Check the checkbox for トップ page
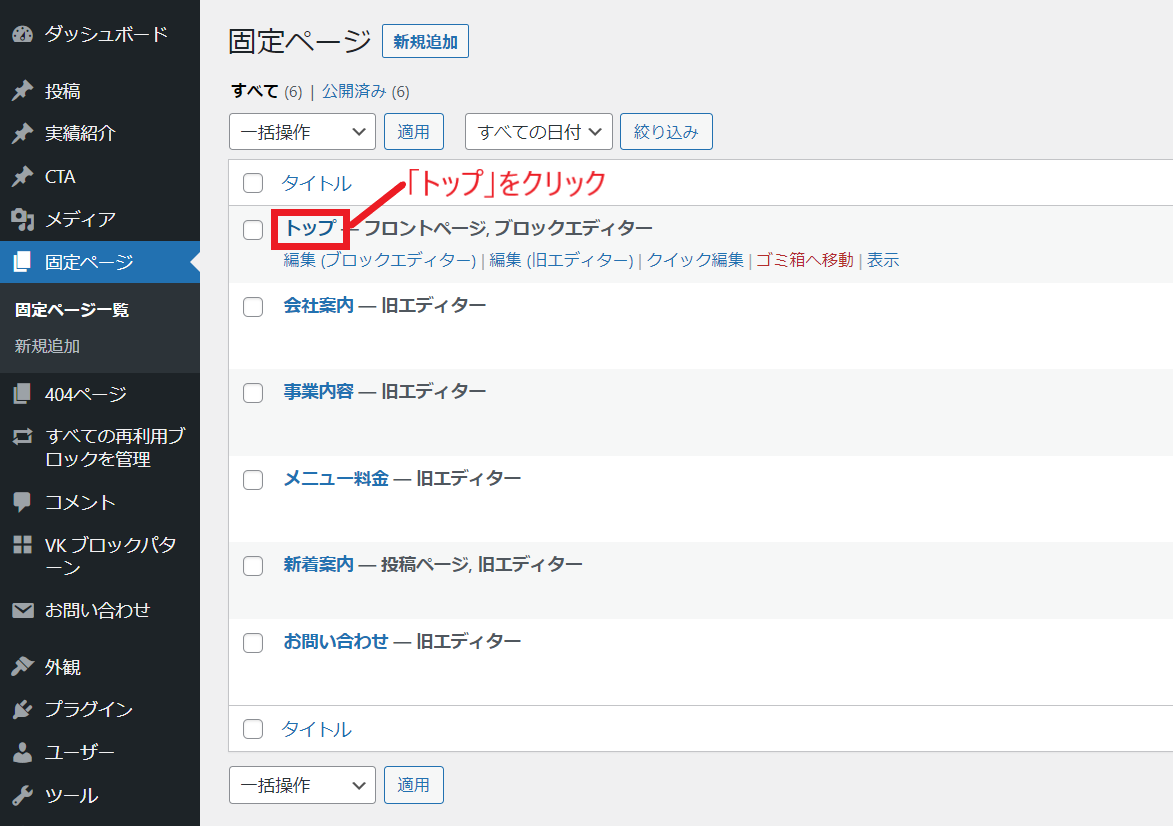The width and height of the screenshot is (1173, 826). [x=253, y=230]
